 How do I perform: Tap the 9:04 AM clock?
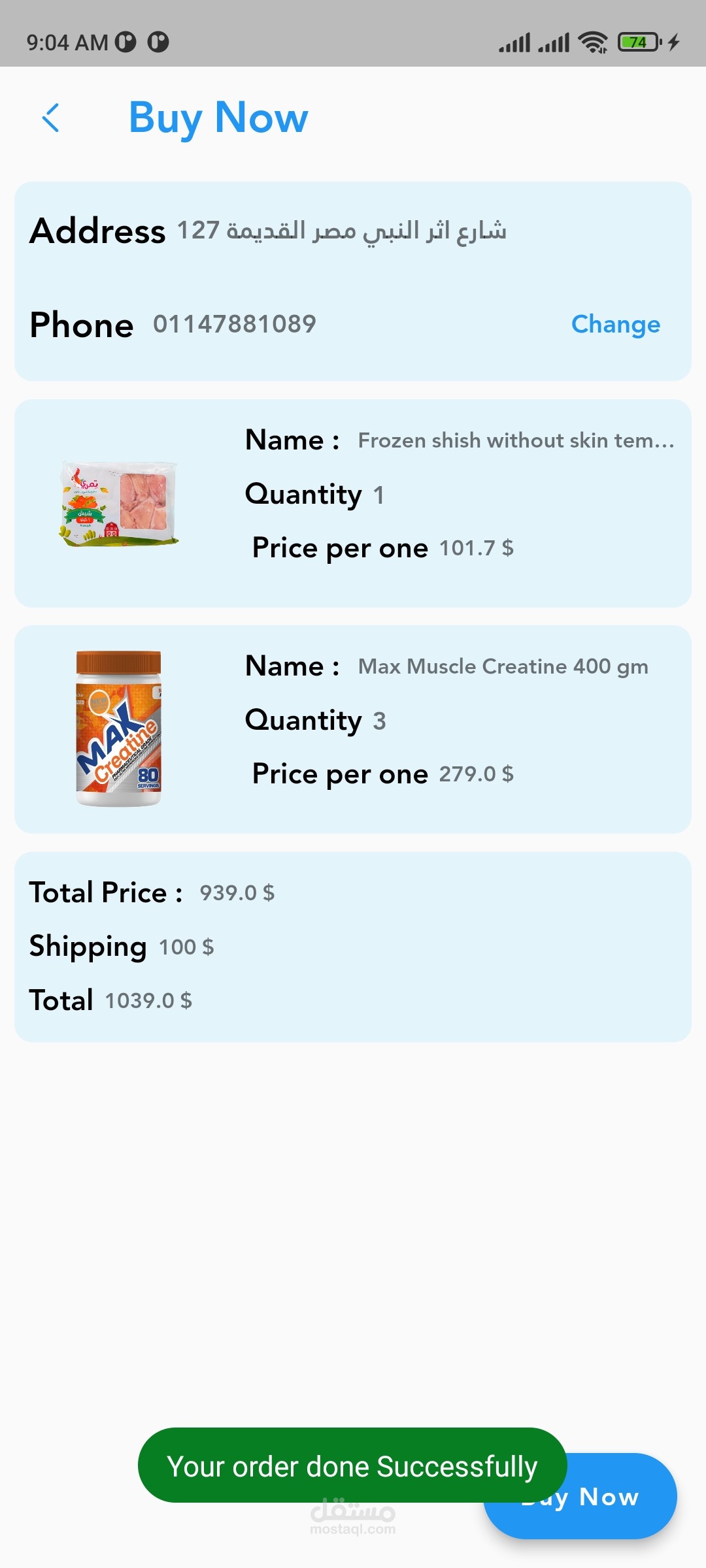(x=67, y=43)
